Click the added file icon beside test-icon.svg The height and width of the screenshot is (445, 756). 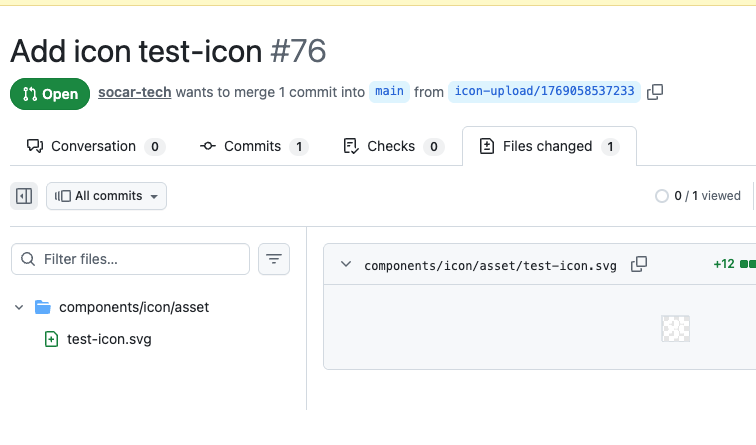51,339
